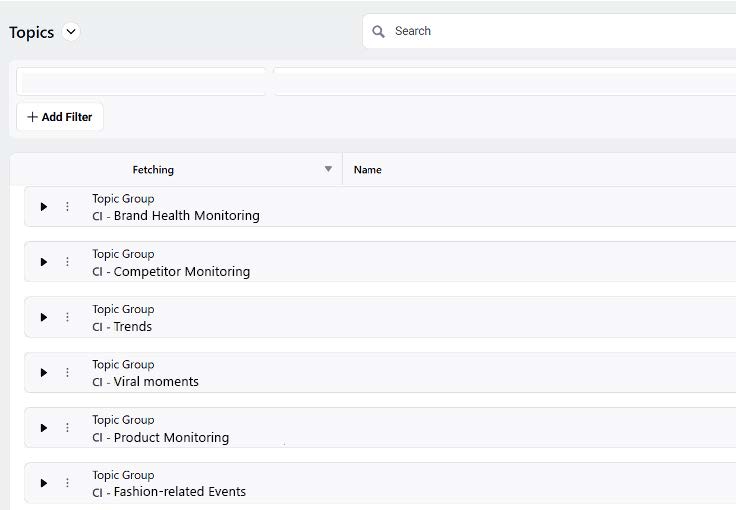Viewport: 736px width, 510px height.
Task: Expand the CI - Trends group
Action: point(44,317)
